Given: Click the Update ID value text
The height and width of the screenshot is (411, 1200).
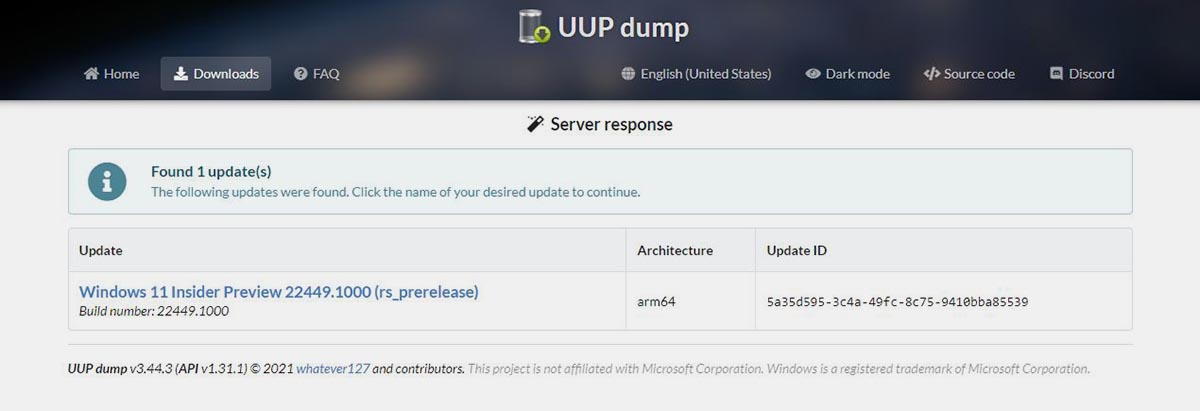Looking at the screenshot, I should tap(897, 301).
